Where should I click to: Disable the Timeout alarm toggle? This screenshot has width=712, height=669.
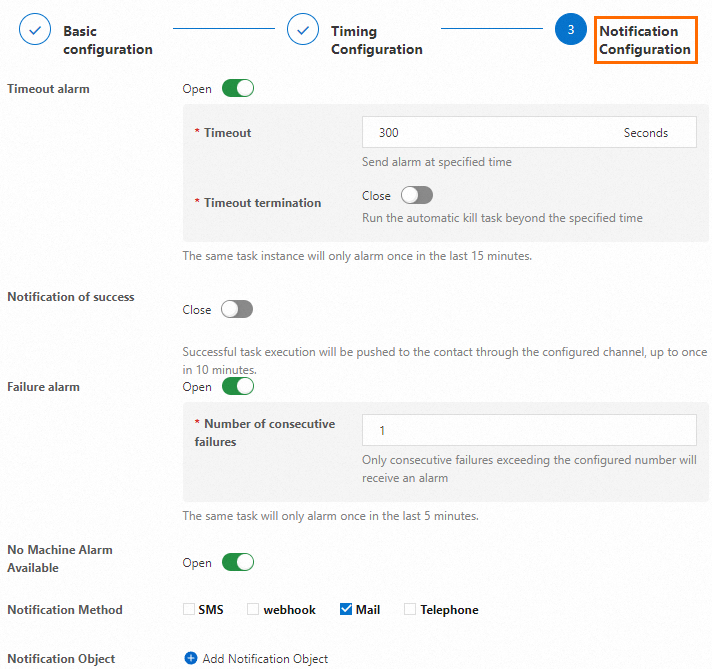point(238,89)
